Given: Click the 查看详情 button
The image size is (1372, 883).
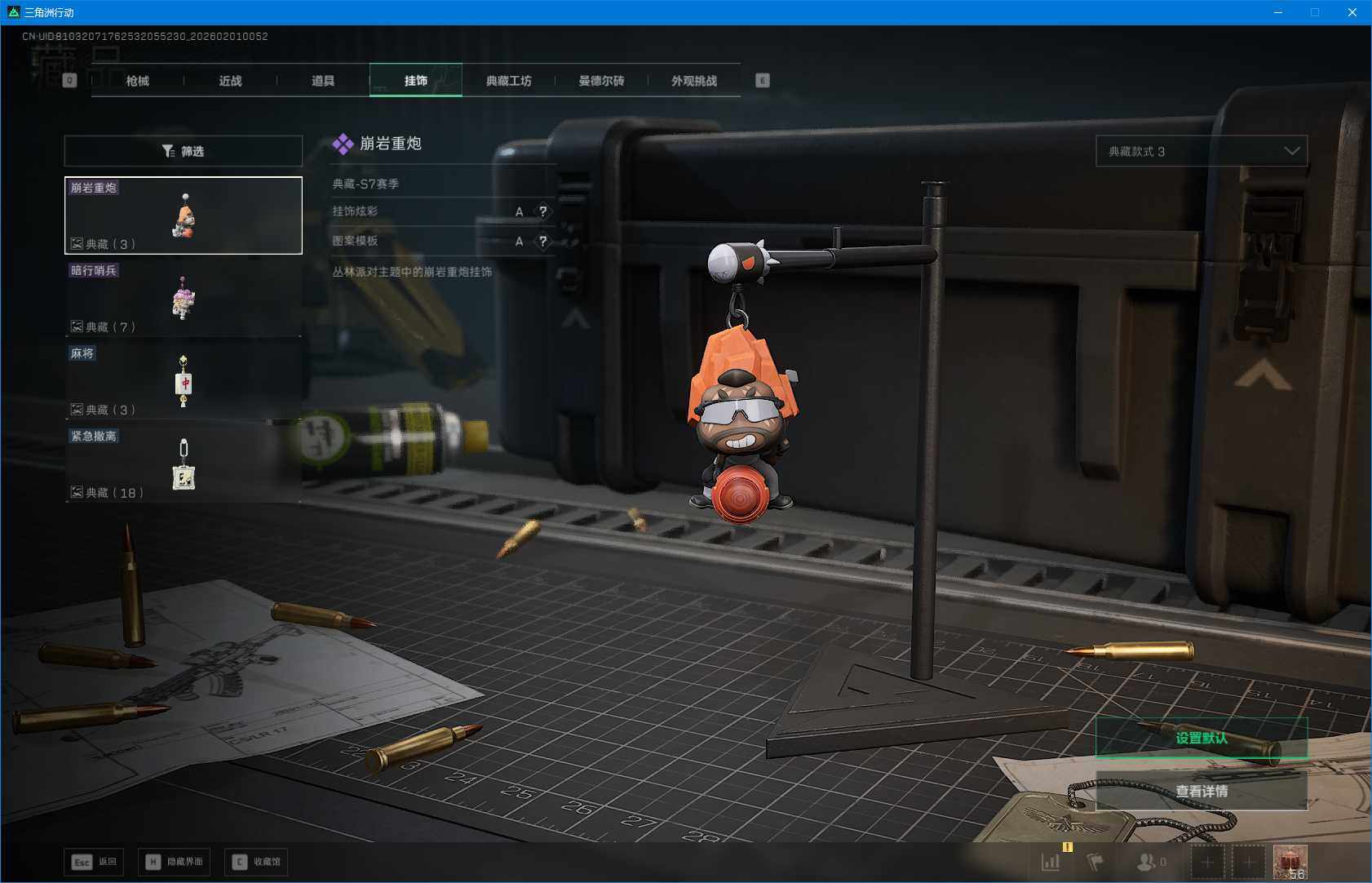Looking at the screenshot, I should pyautogui.click(x=1201, y=791).
